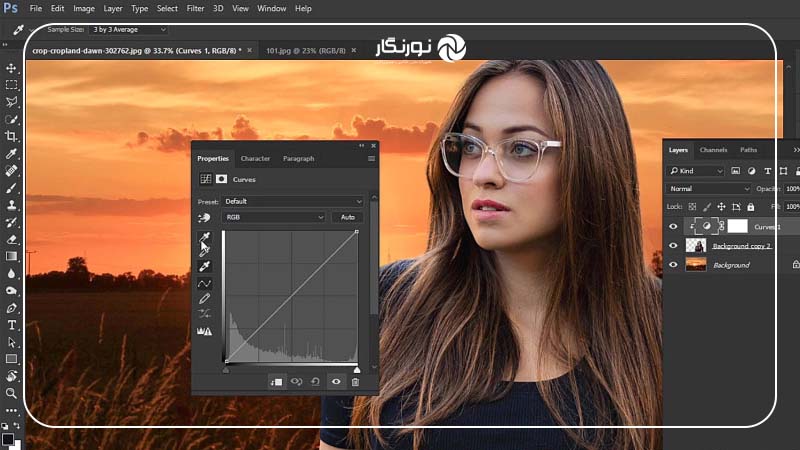
Task: Open the Normal blend mode dropdown
Action: 708,189
